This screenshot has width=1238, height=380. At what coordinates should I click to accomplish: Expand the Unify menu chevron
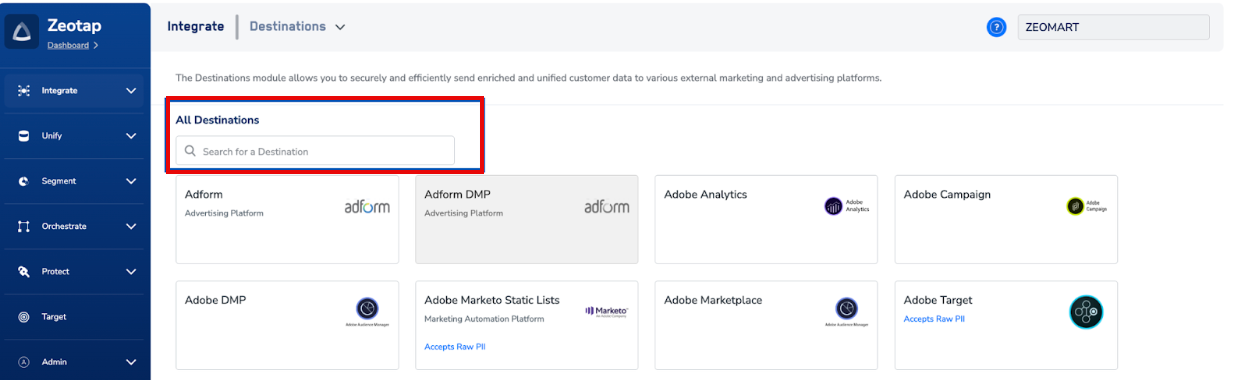(x=131, y=136)
